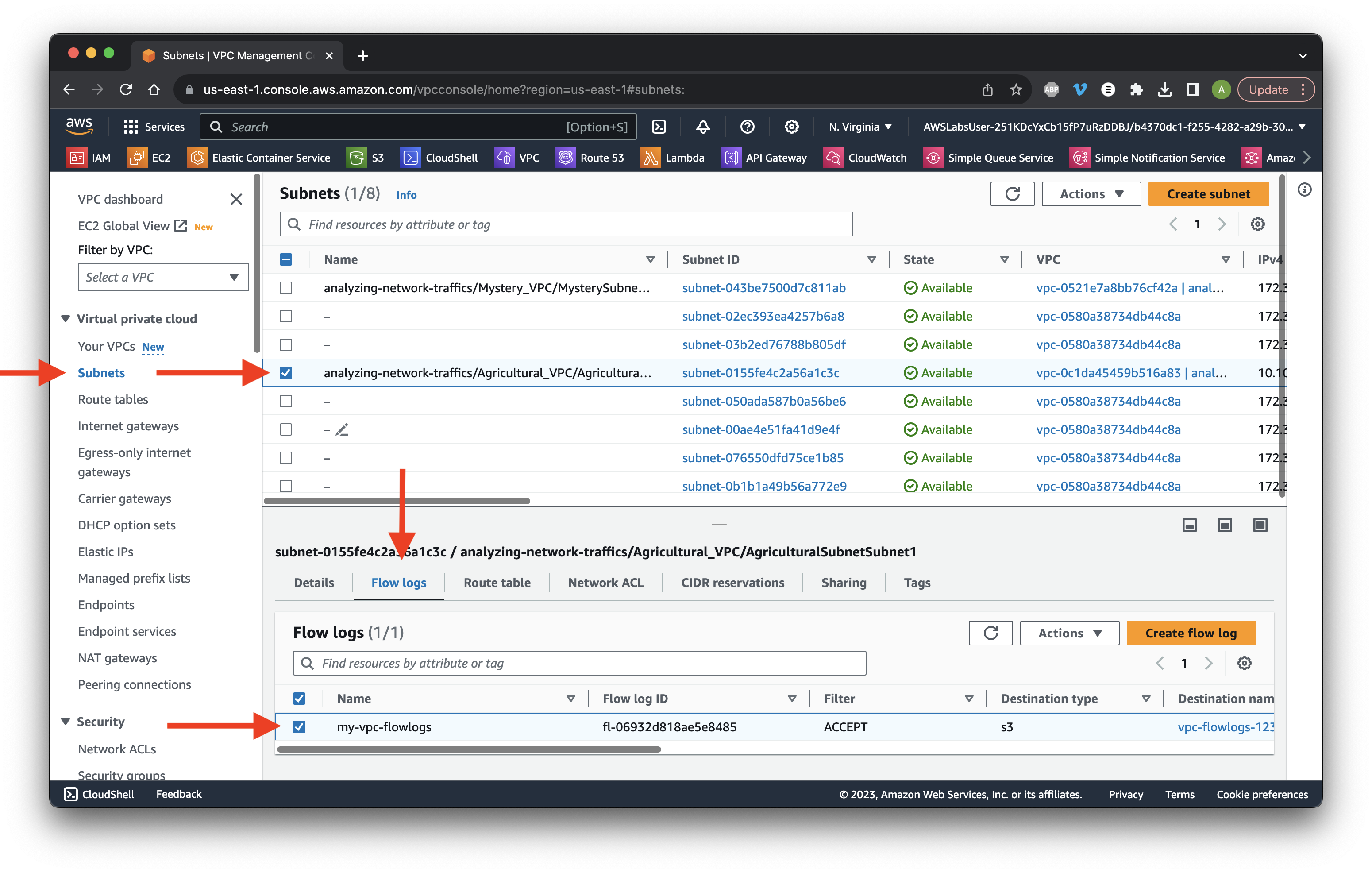Image resolution: width=1372 pixels, height=873 pixels.
Task: Collapse the details split panel to bottom
Action: [1189, 525]
